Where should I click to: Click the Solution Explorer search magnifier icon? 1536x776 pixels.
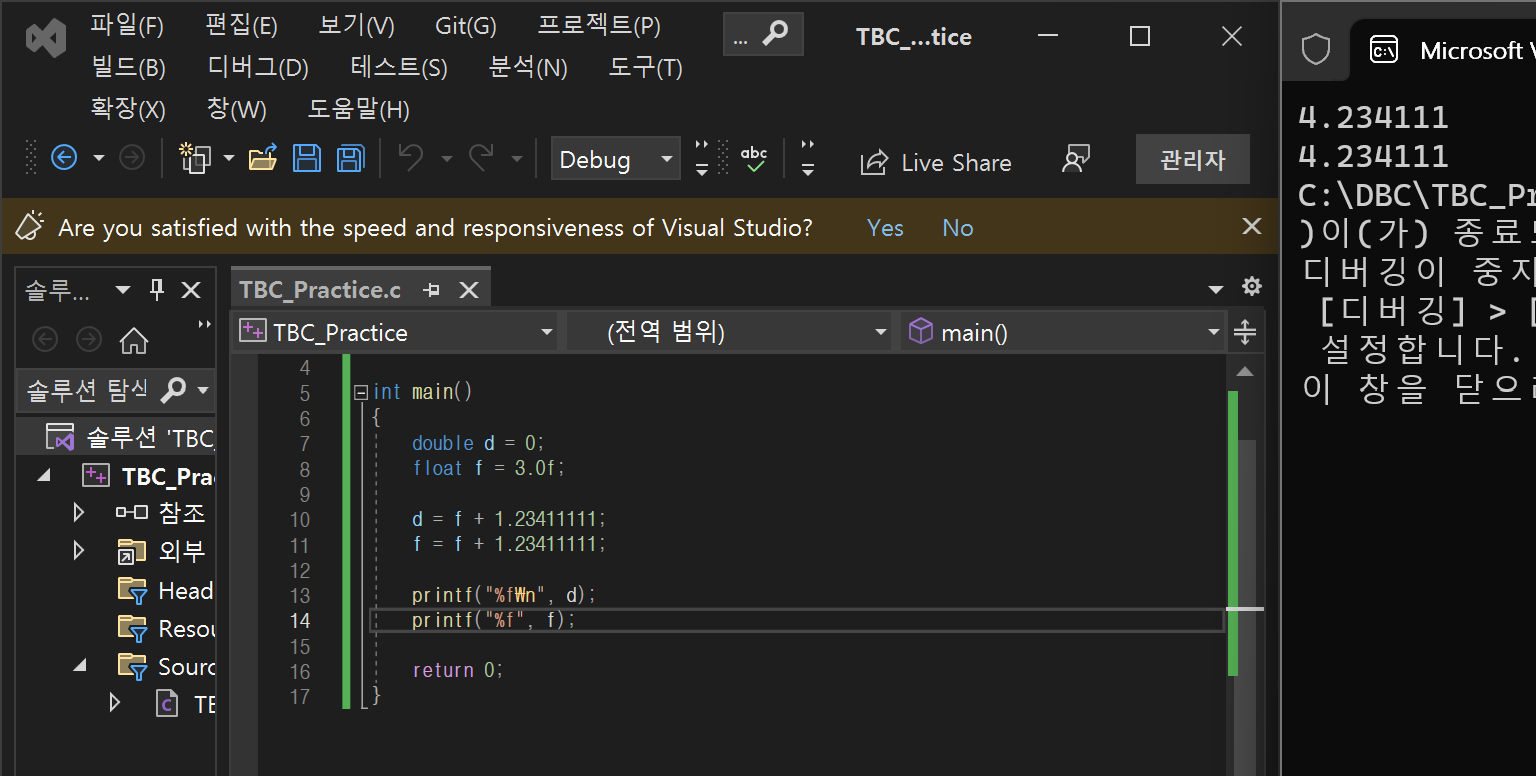[x=173, y=388]
